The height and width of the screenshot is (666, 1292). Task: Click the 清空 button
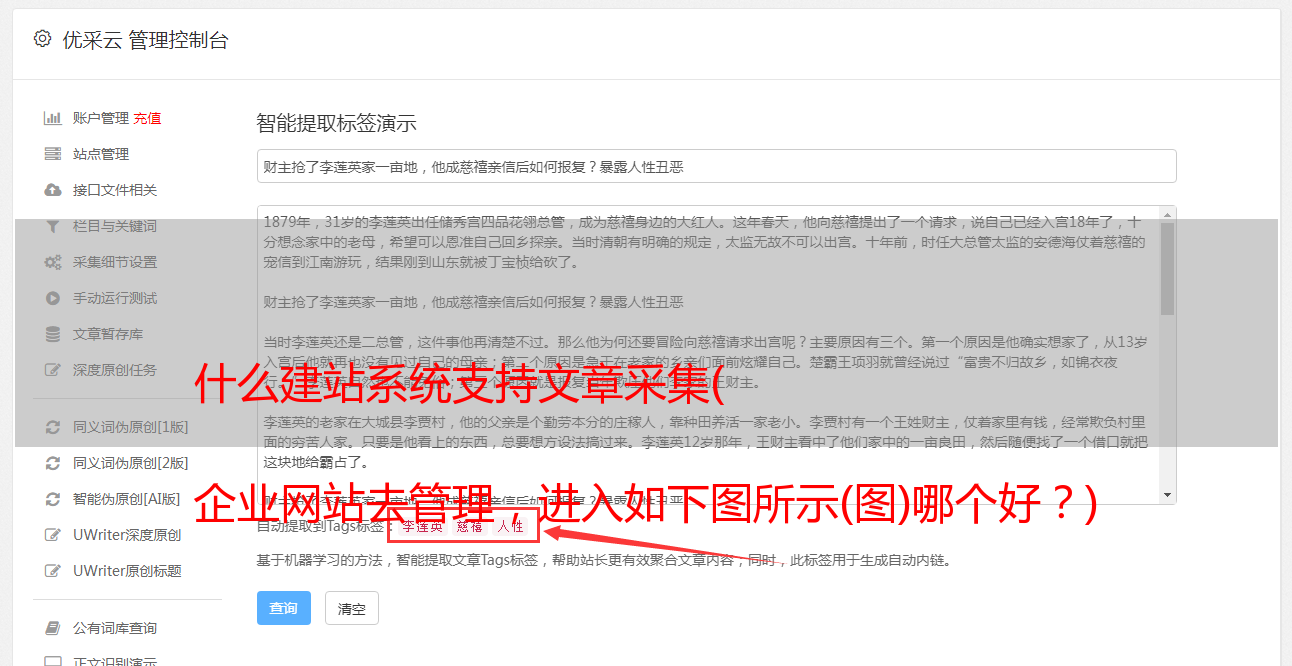click(352, 608)
